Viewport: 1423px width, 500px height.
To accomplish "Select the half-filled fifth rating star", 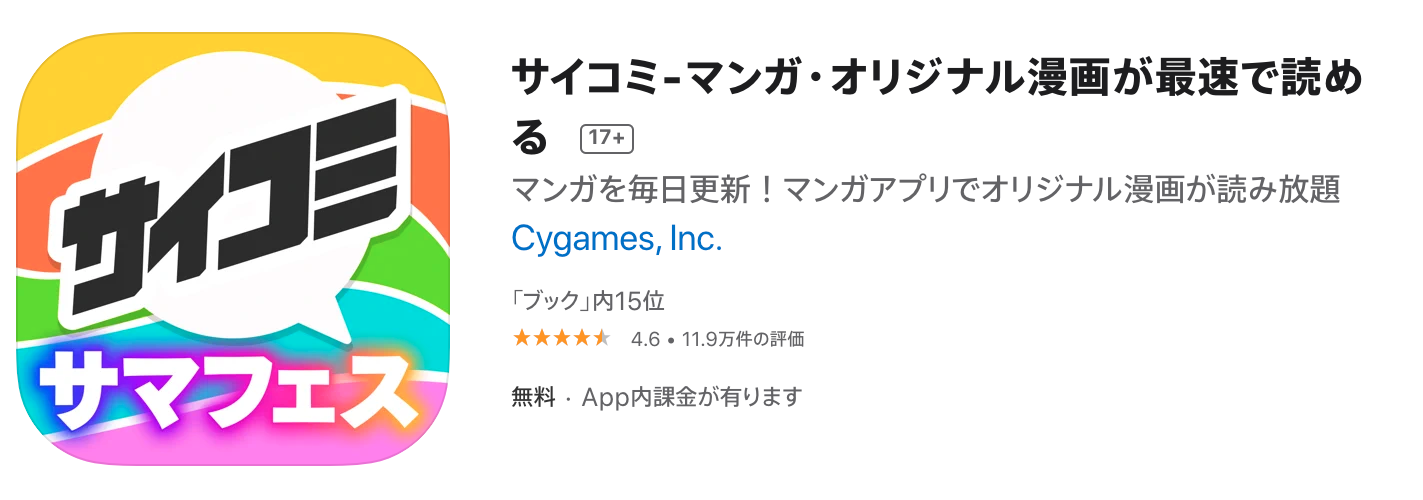I will pos(601,338).
